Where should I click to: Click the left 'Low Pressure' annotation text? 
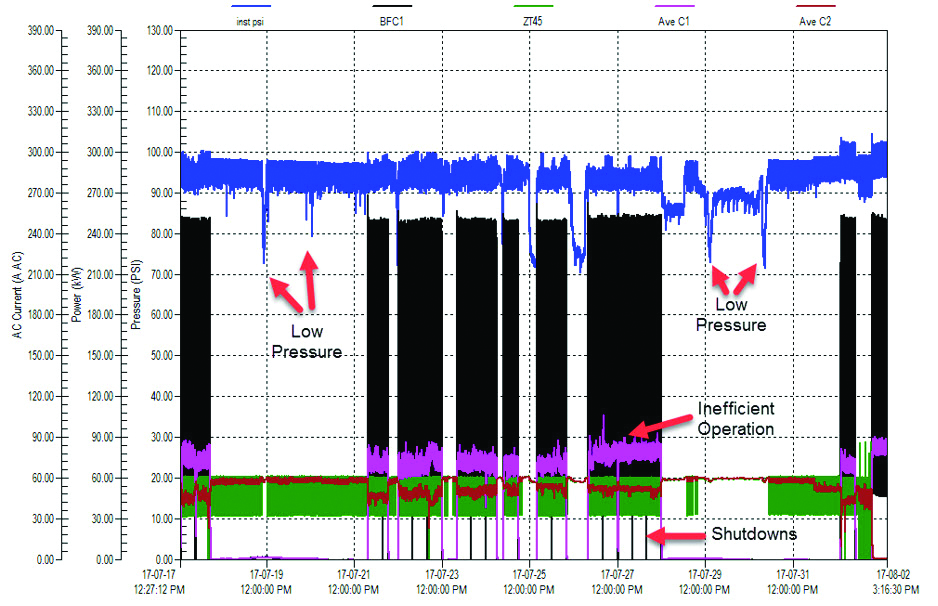click(x=307, y=342)
